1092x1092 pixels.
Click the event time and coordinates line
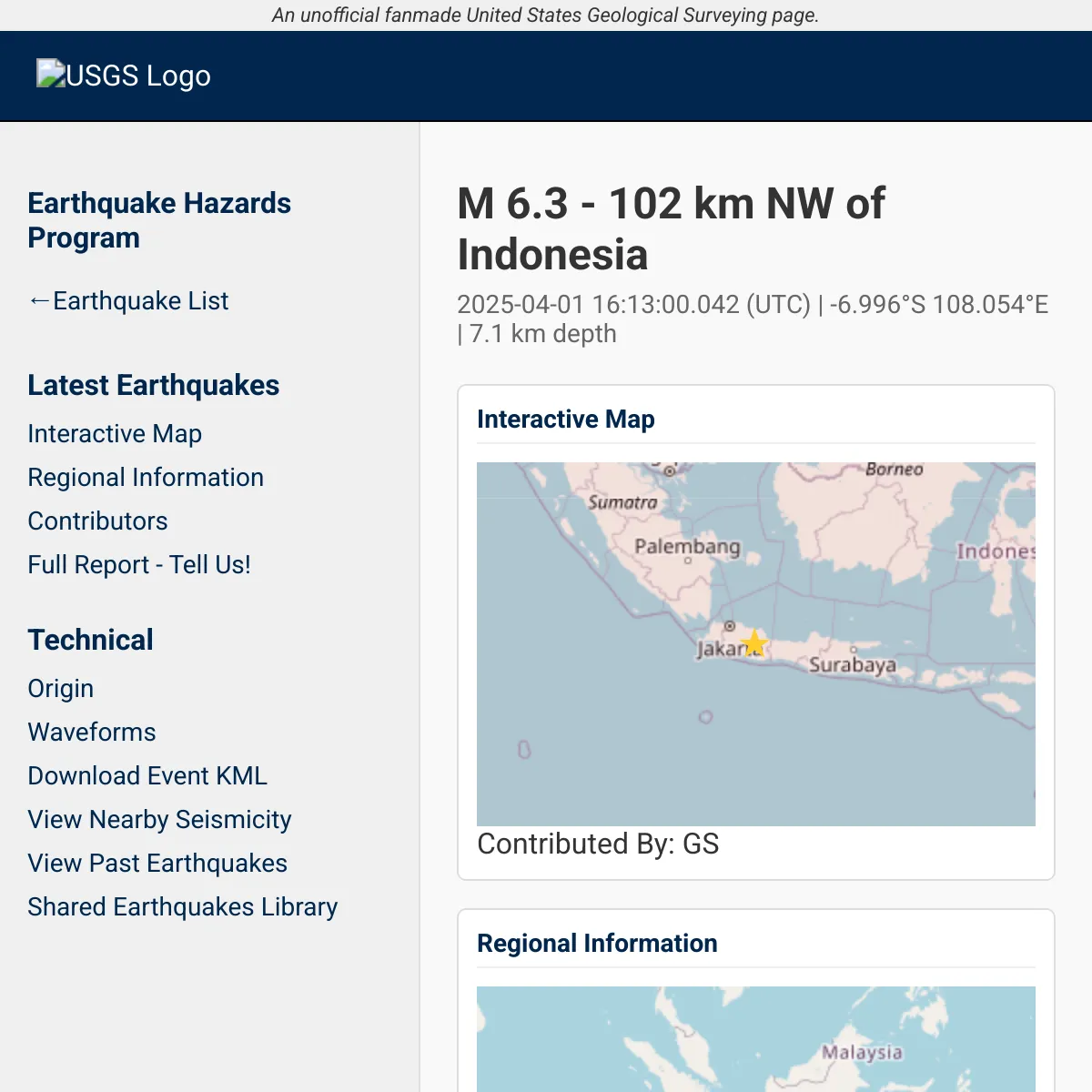tap(753, 319)
